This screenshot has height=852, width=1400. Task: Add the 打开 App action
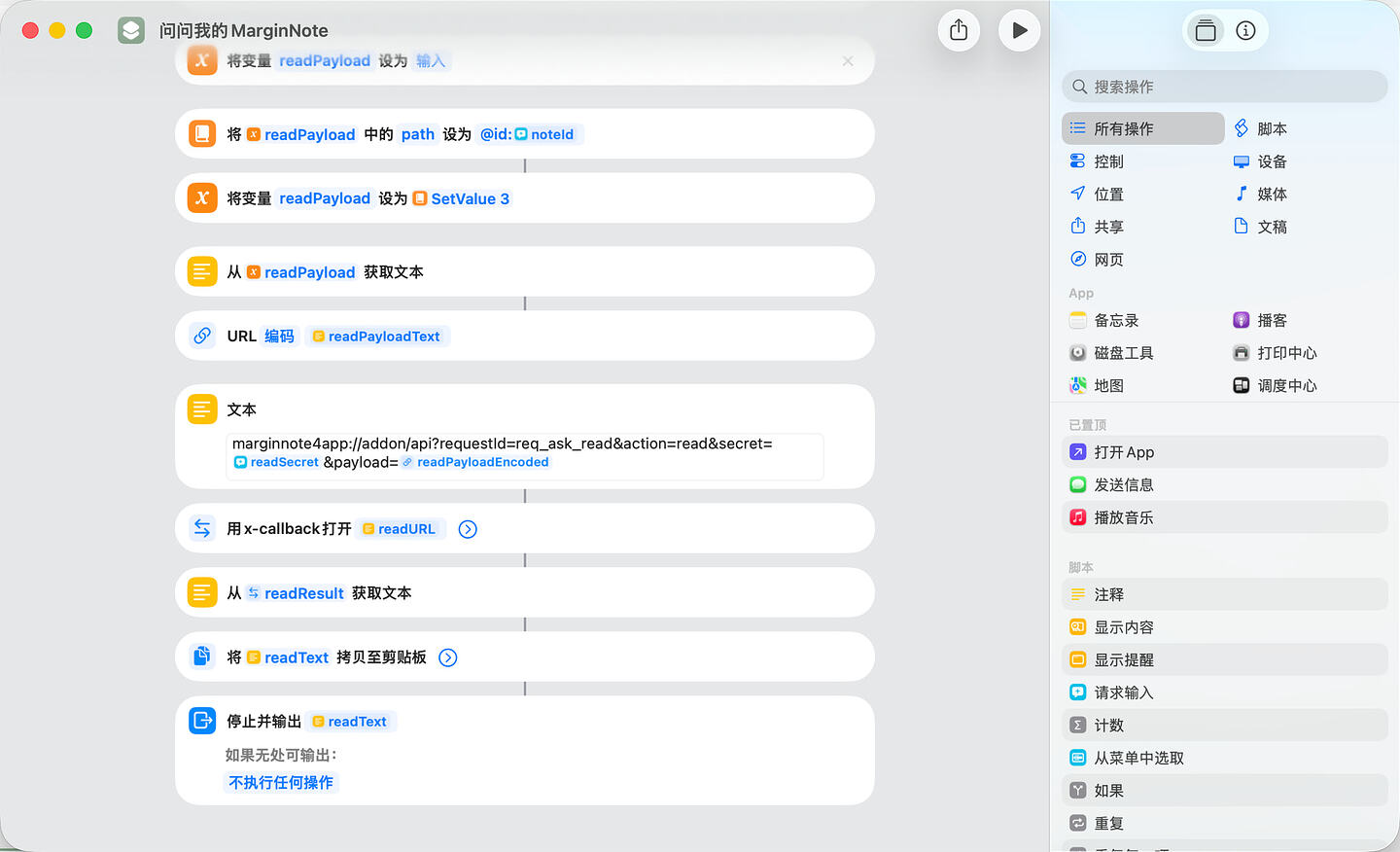pos(1225,452)
